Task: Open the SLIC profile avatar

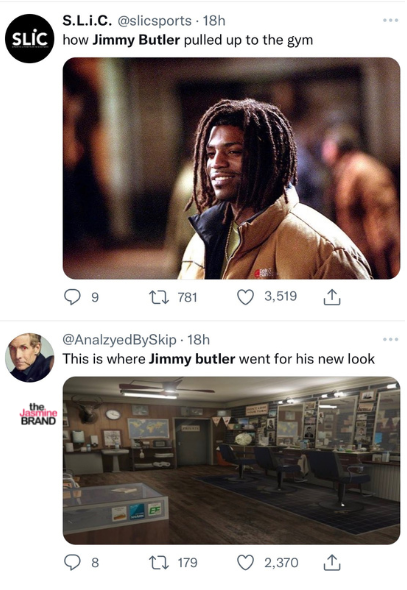Action: (x=29, y=38)
